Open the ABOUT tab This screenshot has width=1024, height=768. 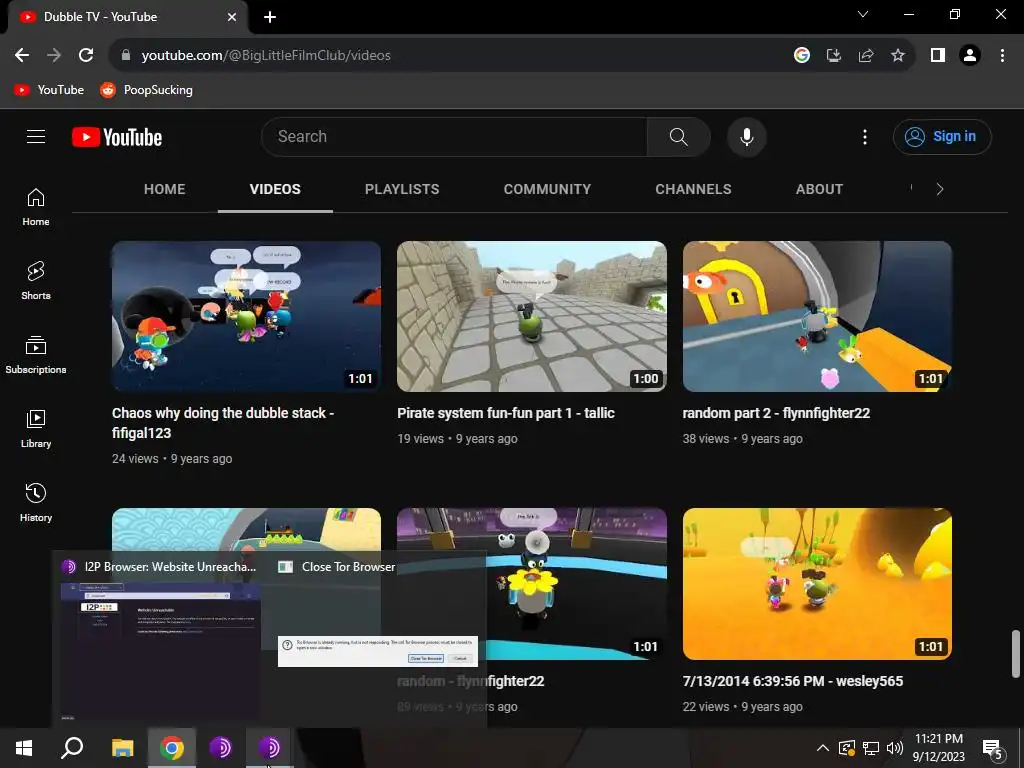coord(819,189)
